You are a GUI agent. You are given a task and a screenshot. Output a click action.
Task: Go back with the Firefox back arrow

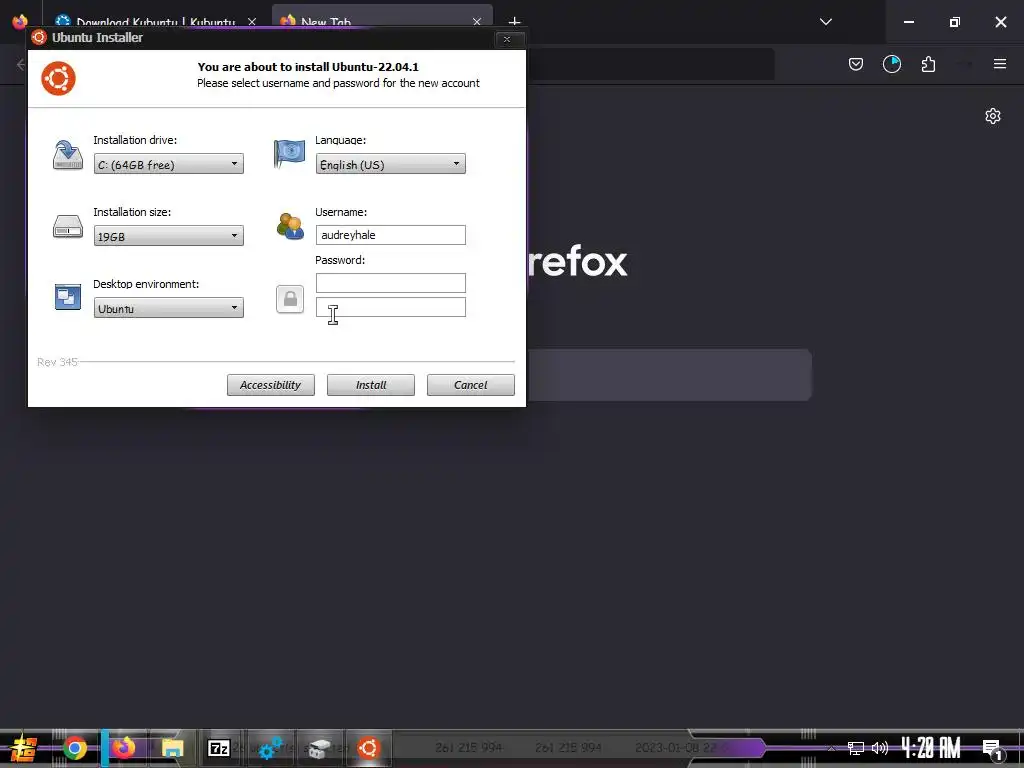pyautogui.click(x=20, y=64)
